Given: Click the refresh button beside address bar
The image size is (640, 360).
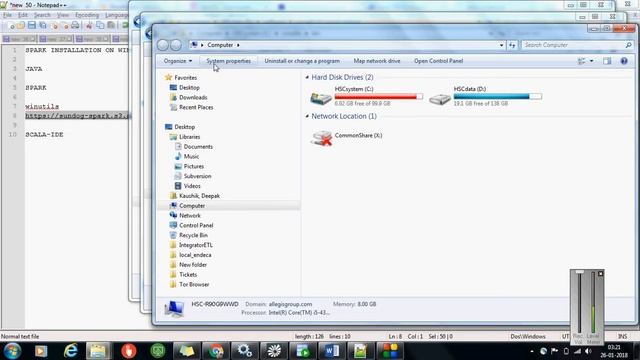Looking at the screenshot, I should [x=512, y=45].
